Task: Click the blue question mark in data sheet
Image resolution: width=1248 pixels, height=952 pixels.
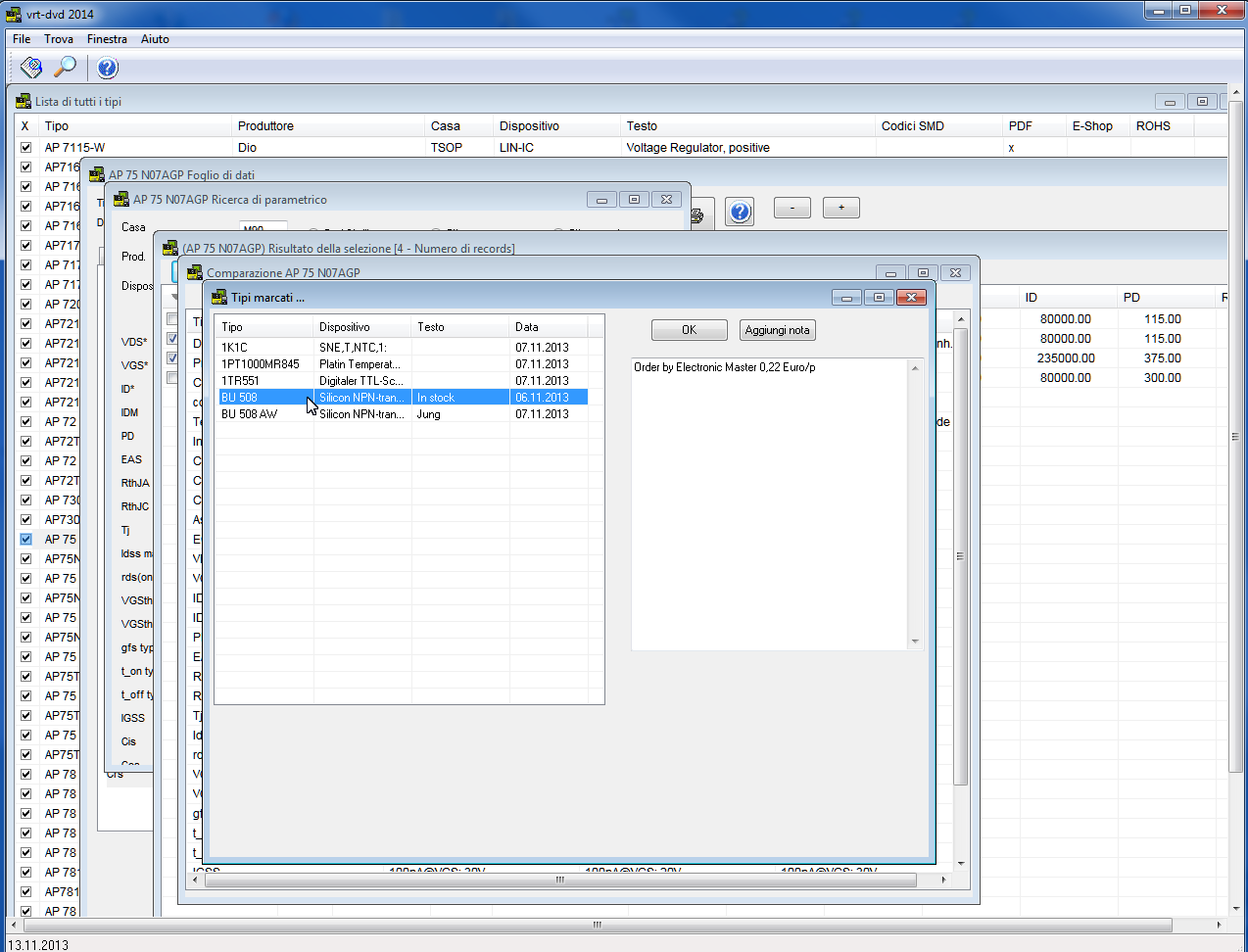Action: (741, 212)
